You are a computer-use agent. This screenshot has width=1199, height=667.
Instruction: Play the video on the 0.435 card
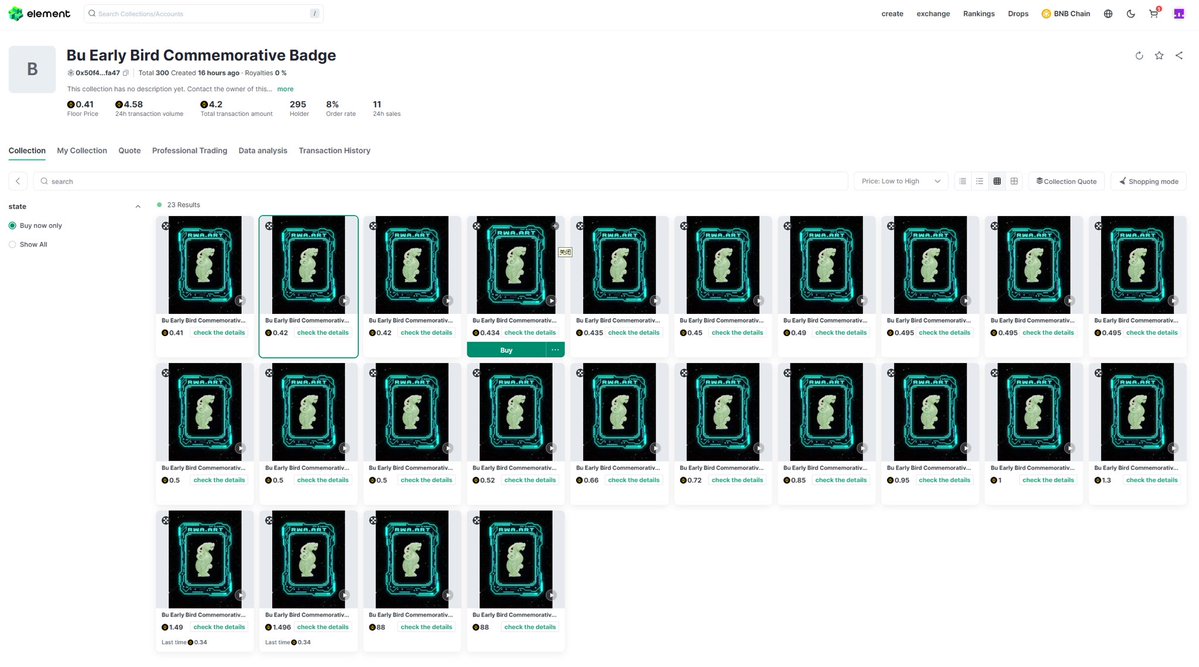(x=655, y=301)
